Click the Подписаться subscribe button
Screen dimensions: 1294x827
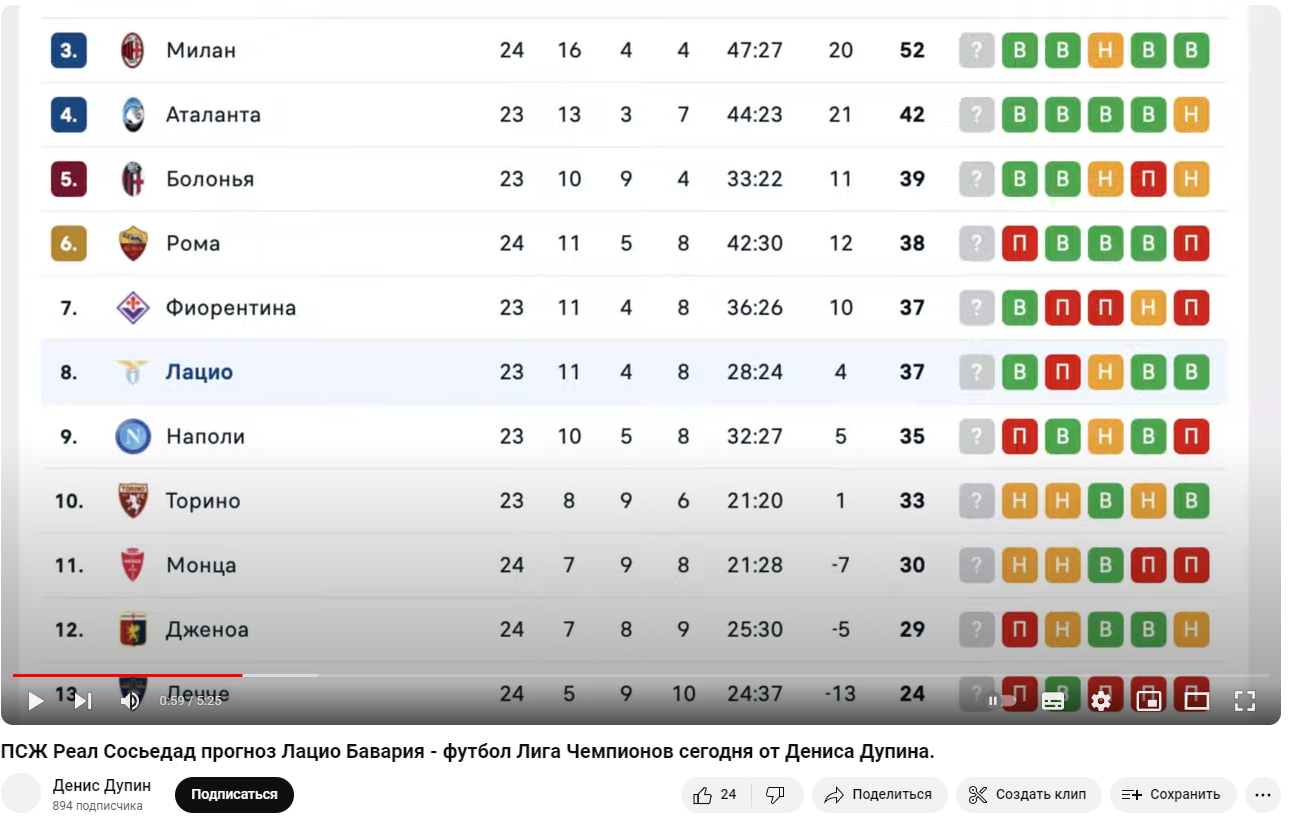pos(234,795)
